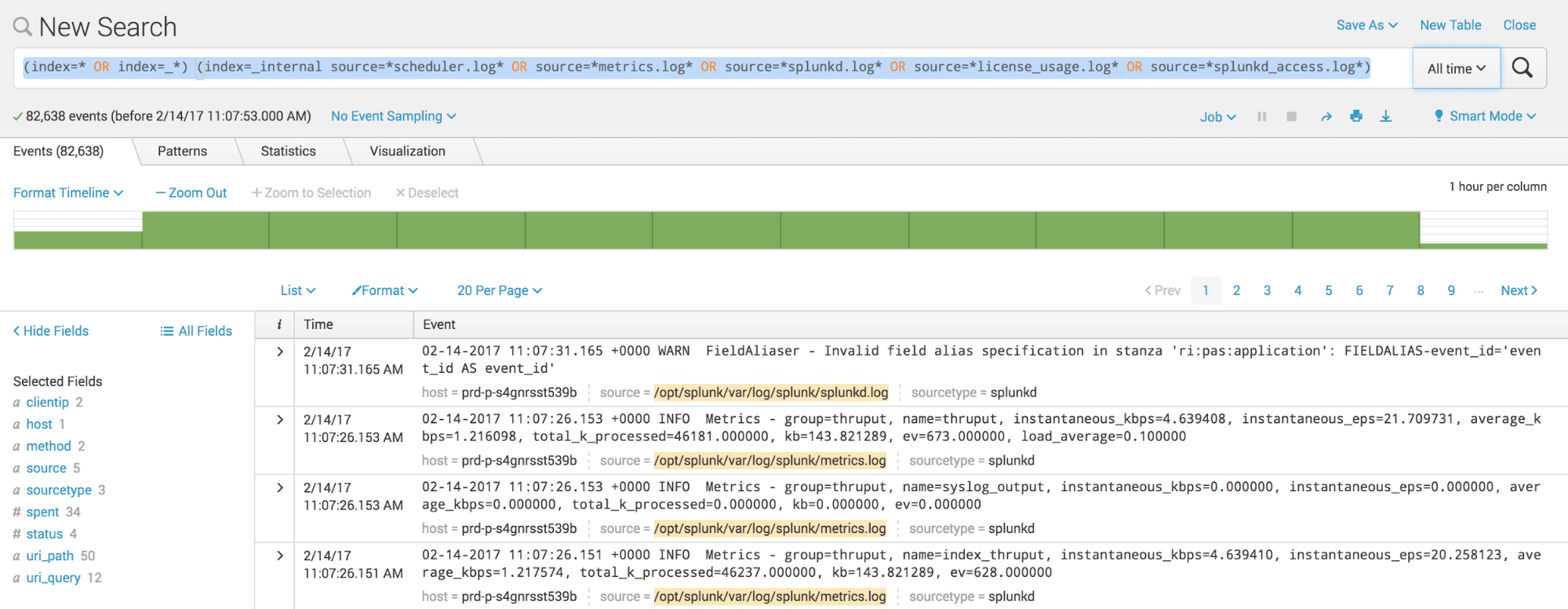
Task: Select last short timeline column
Action: (x=1483, y=246)
